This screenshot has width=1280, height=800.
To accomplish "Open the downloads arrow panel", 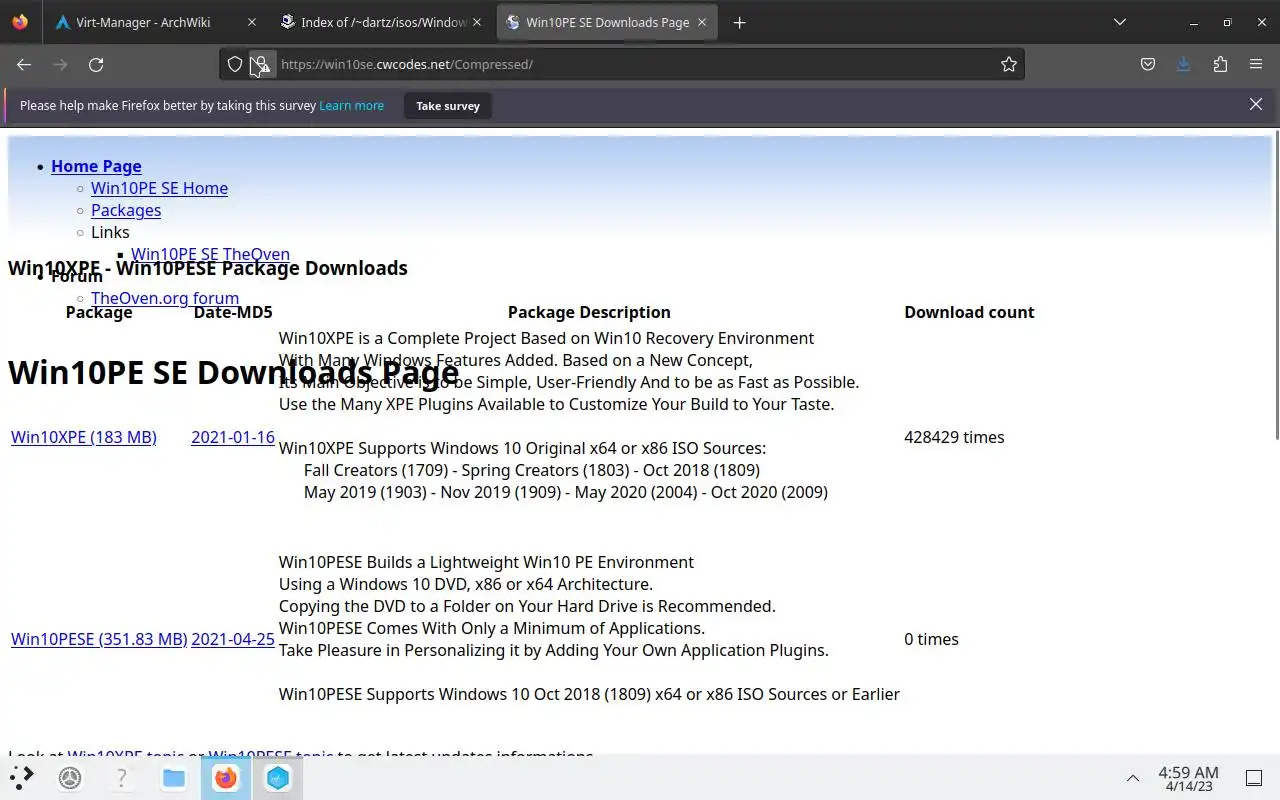I will click(x=1184, y=64).
